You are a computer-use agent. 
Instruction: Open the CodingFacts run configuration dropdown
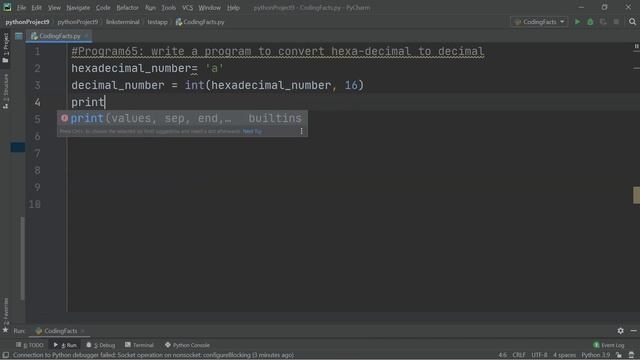[540, 22]
